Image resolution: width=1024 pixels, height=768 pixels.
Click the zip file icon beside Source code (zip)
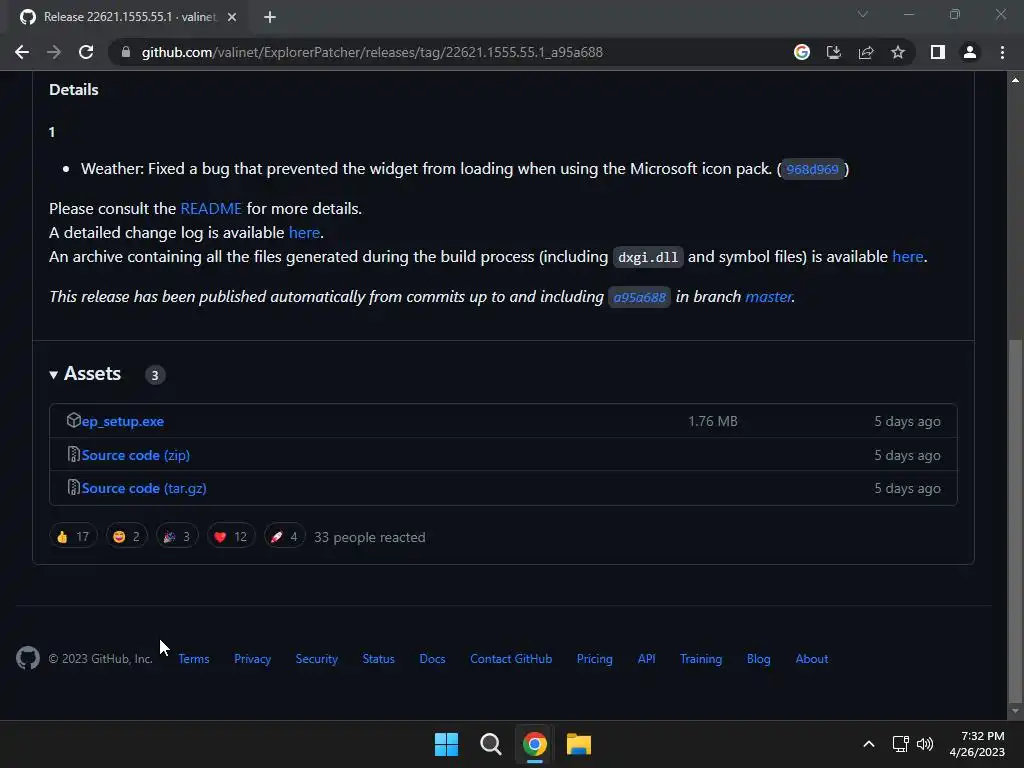[74, 454]
